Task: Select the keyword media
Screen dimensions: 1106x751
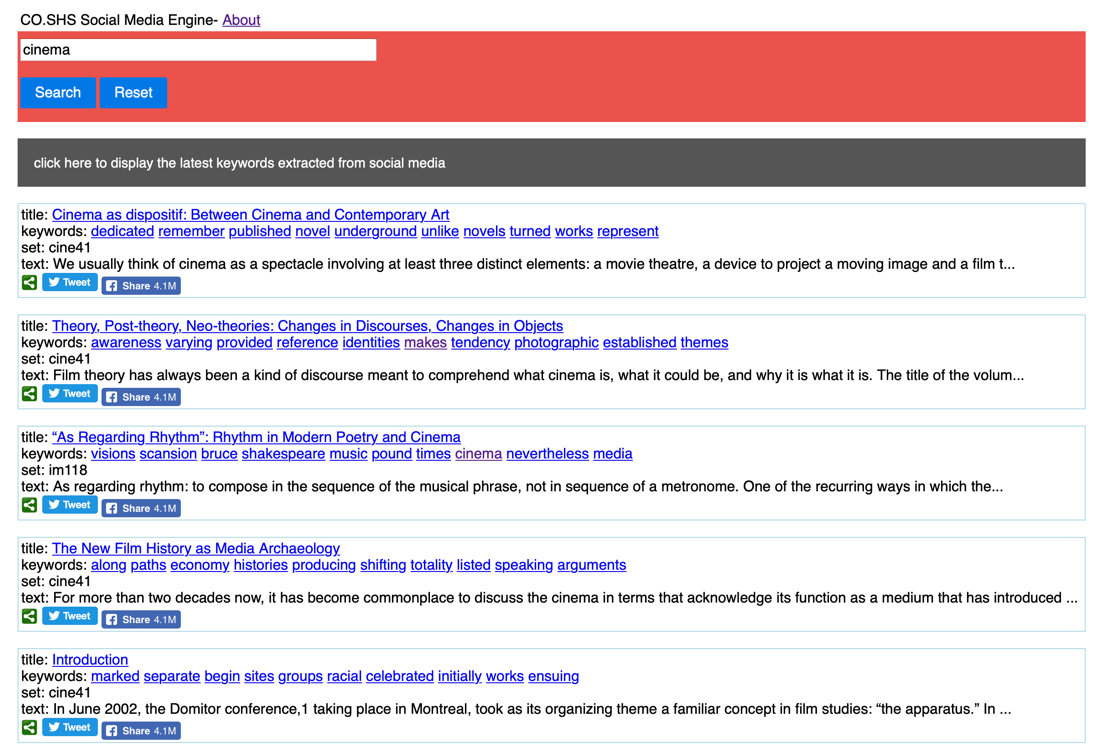Action: [x=612, y=454]
